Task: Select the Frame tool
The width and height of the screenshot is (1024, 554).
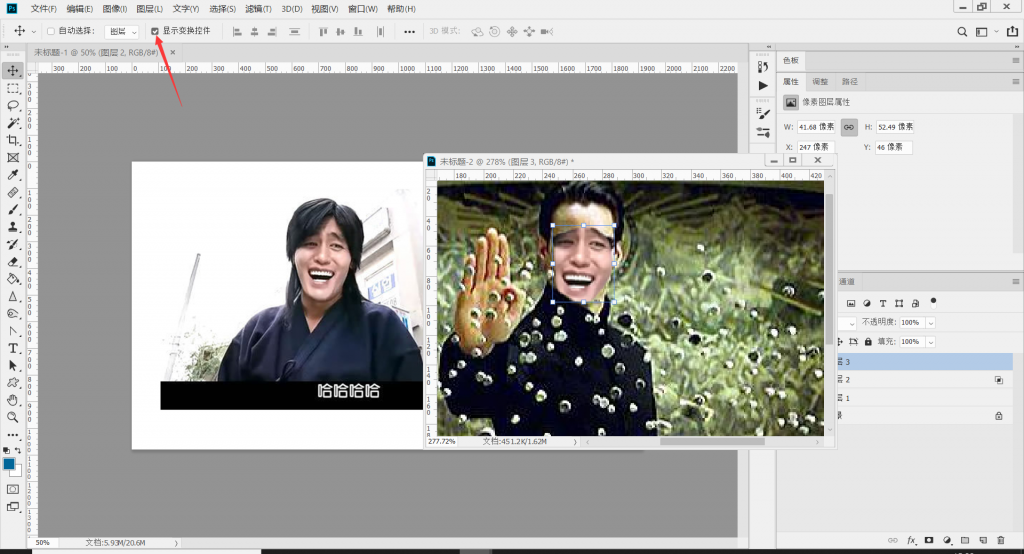Action: [13, 157]
